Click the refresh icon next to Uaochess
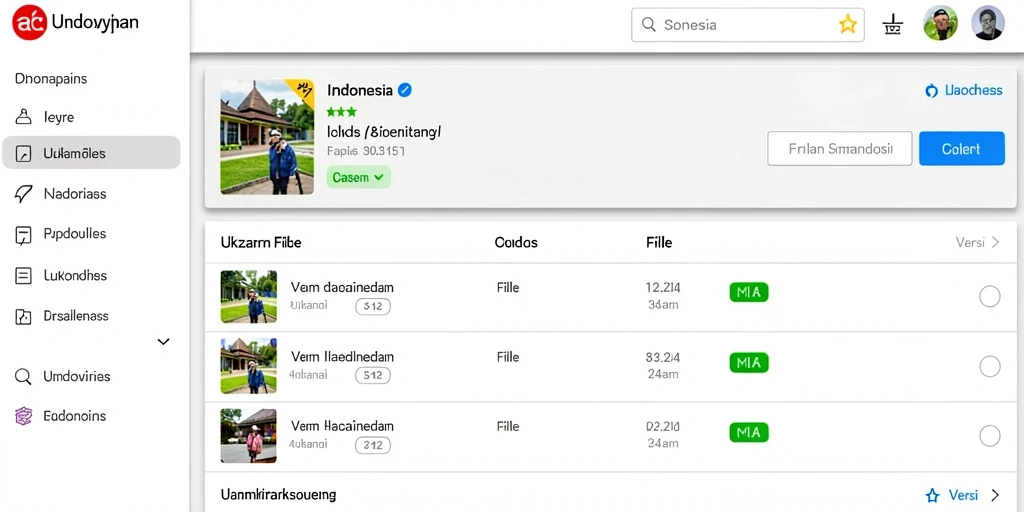Viewport: 1024px width, 512px height. tap(931, 91)
